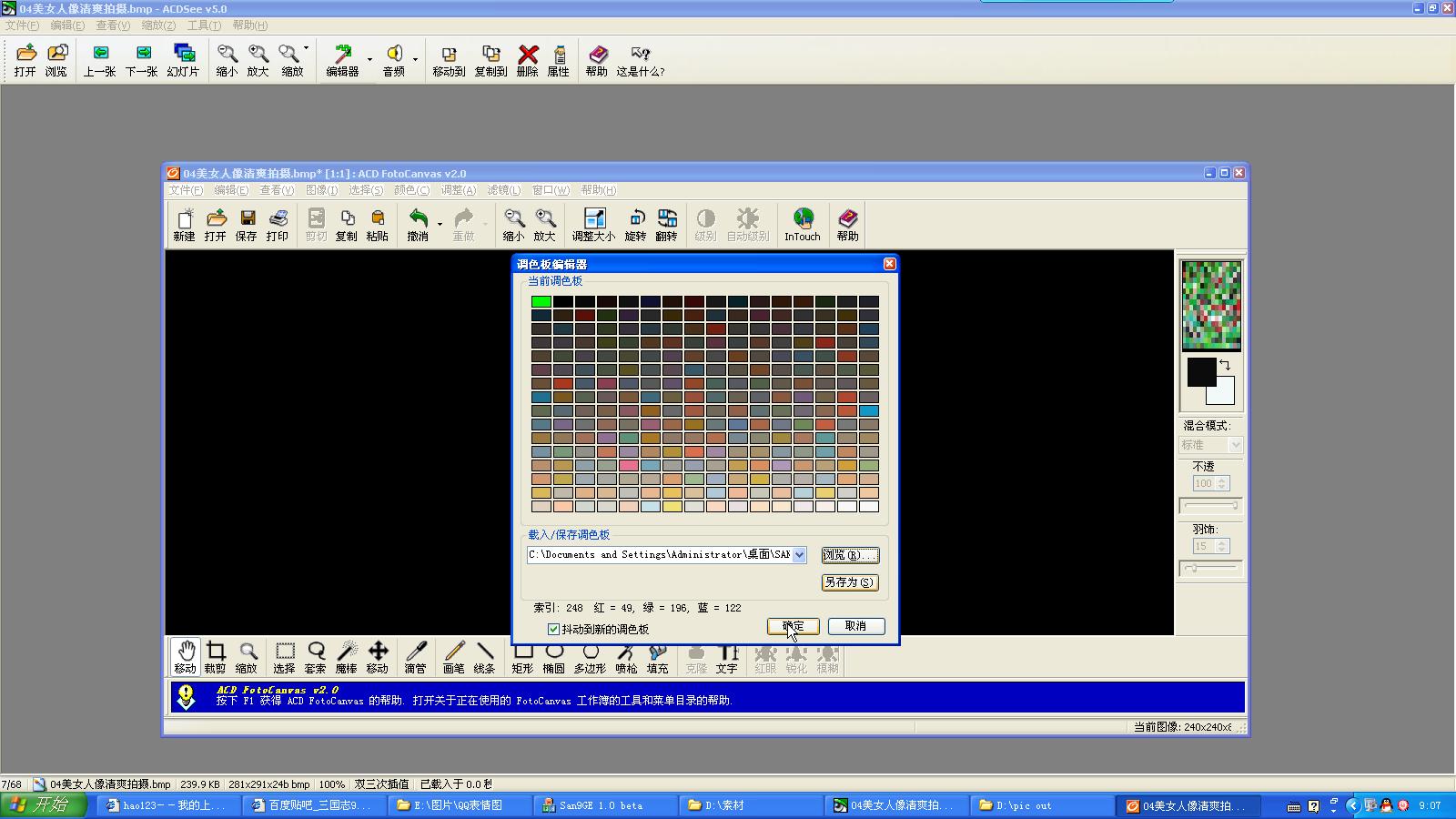The height and width of the screenshot is (819, 1456).
Task: Click the Start button on taskbar
Action: (x=43, y=805)
